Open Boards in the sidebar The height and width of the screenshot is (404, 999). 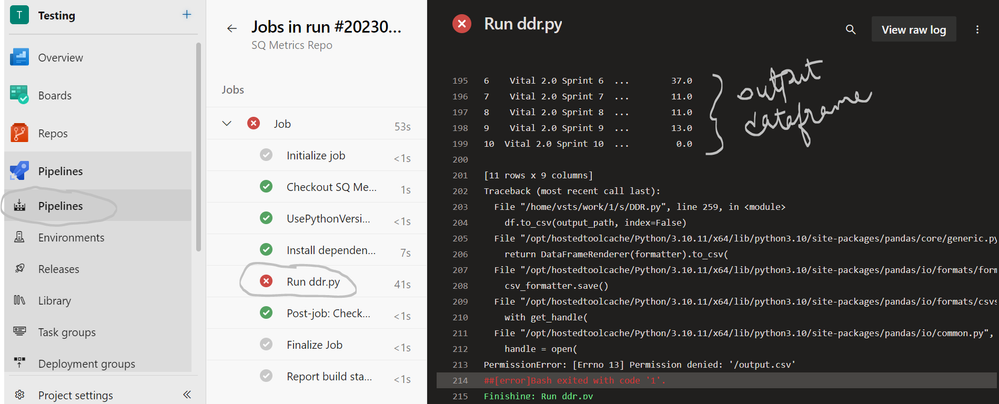pyautogui.click(x=54, y=96)
